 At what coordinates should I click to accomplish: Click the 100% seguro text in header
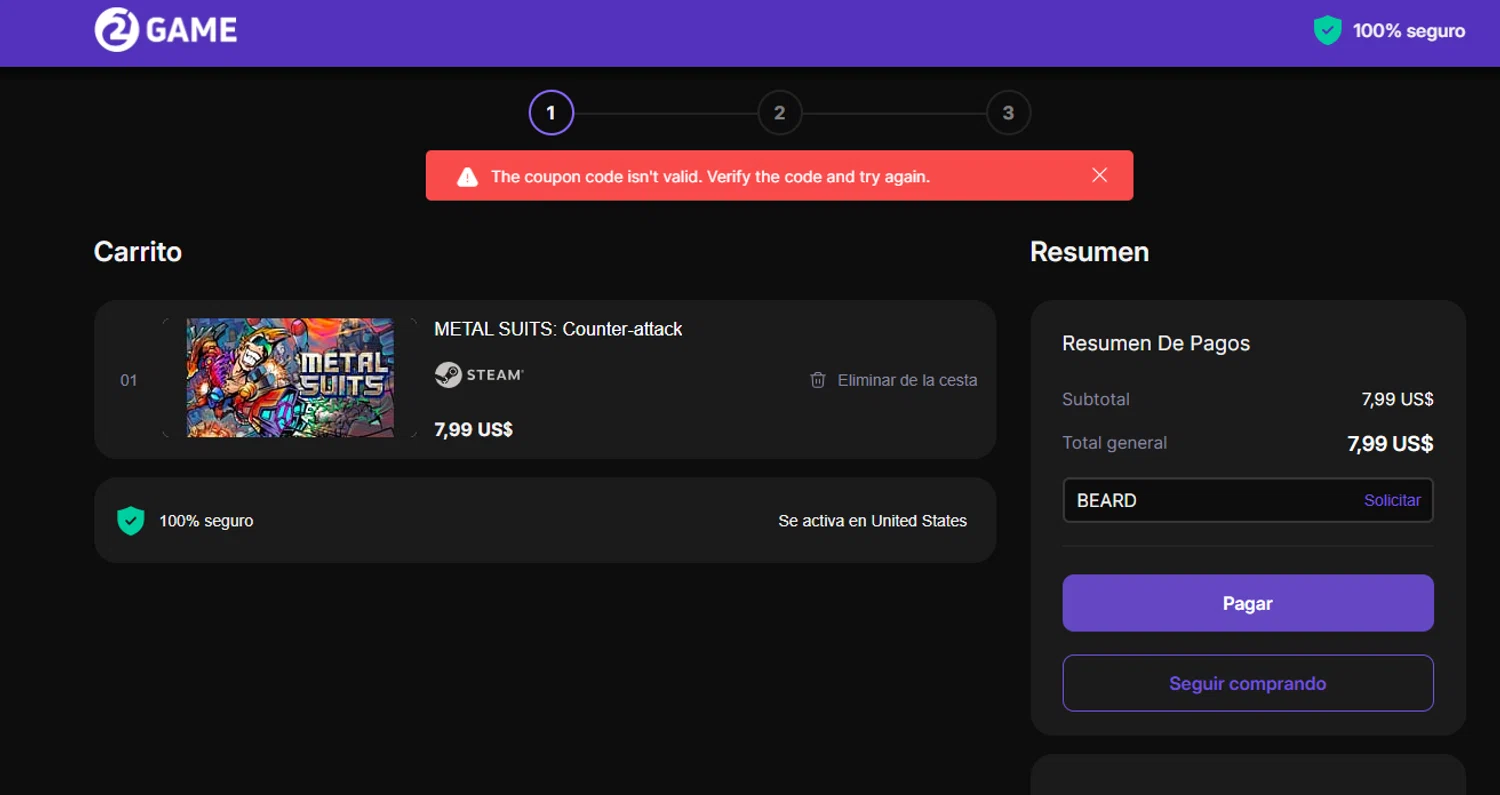(x=1409, y=31)
